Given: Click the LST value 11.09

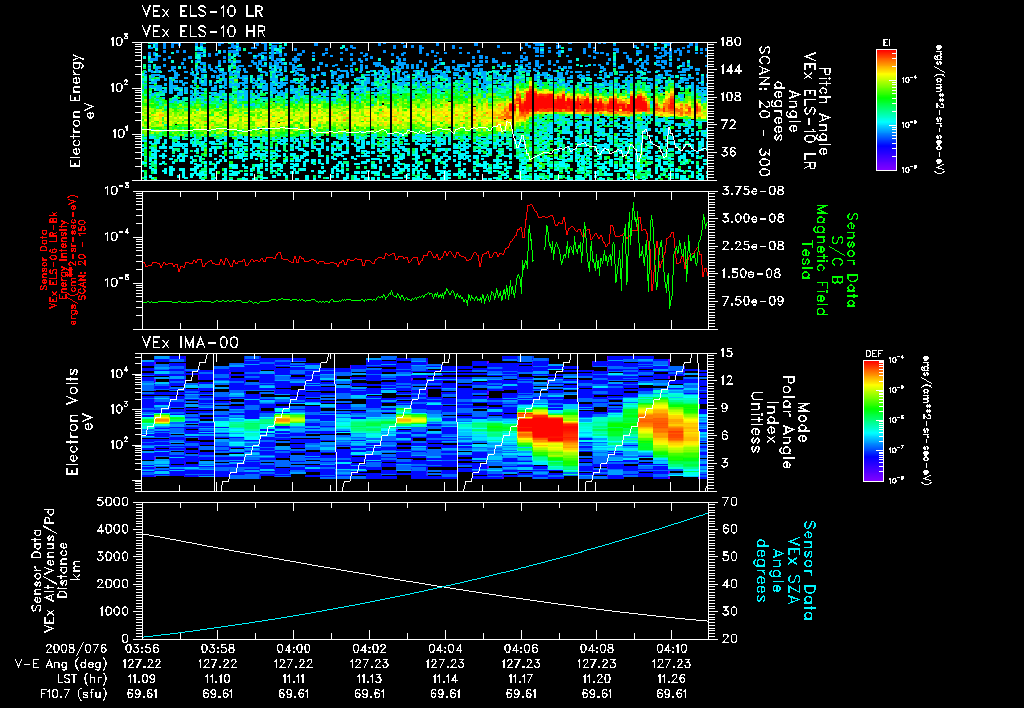Looking at the screenshot, I should 142,679.
